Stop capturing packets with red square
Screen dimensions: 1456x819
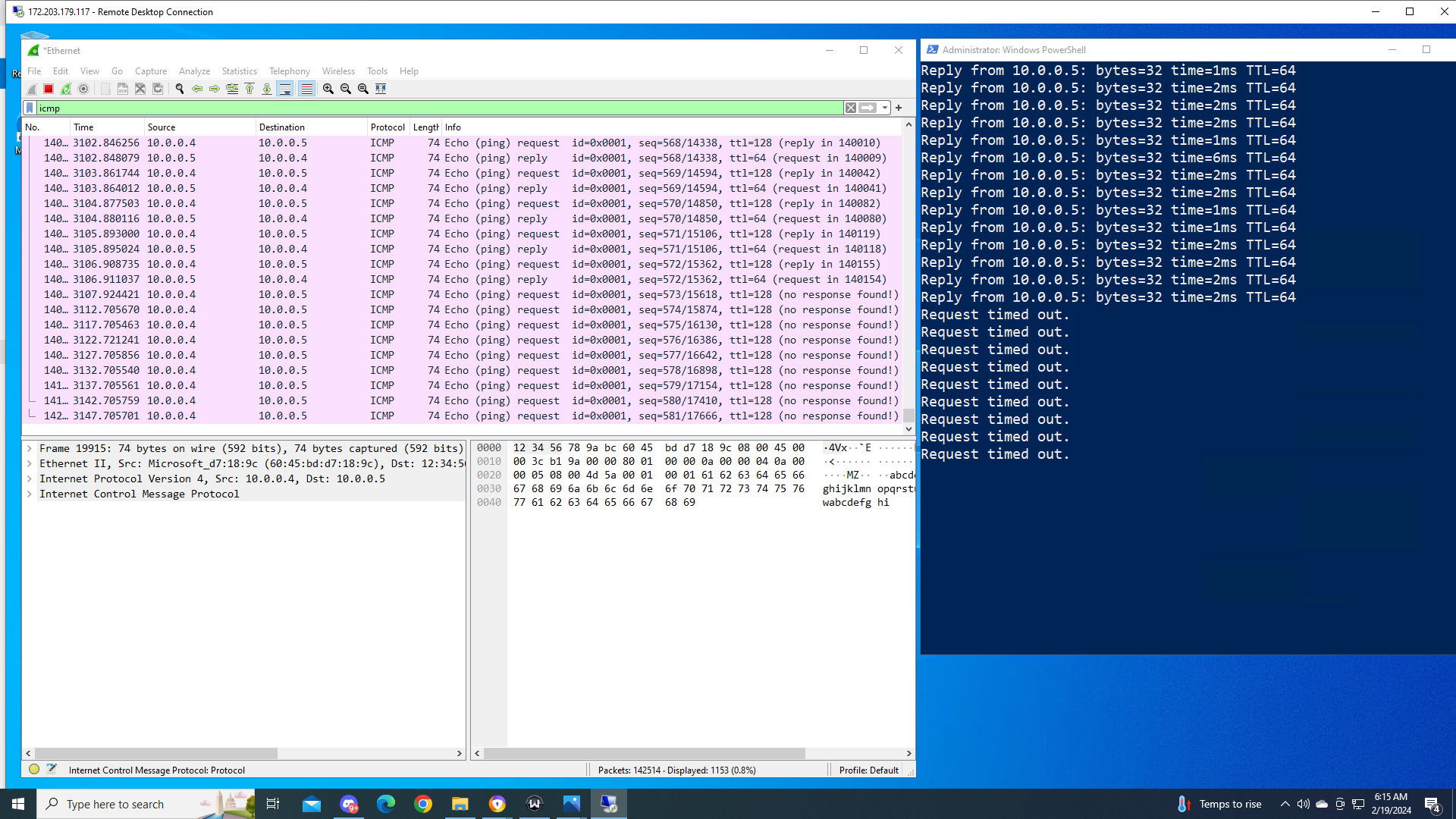[49, 89]
